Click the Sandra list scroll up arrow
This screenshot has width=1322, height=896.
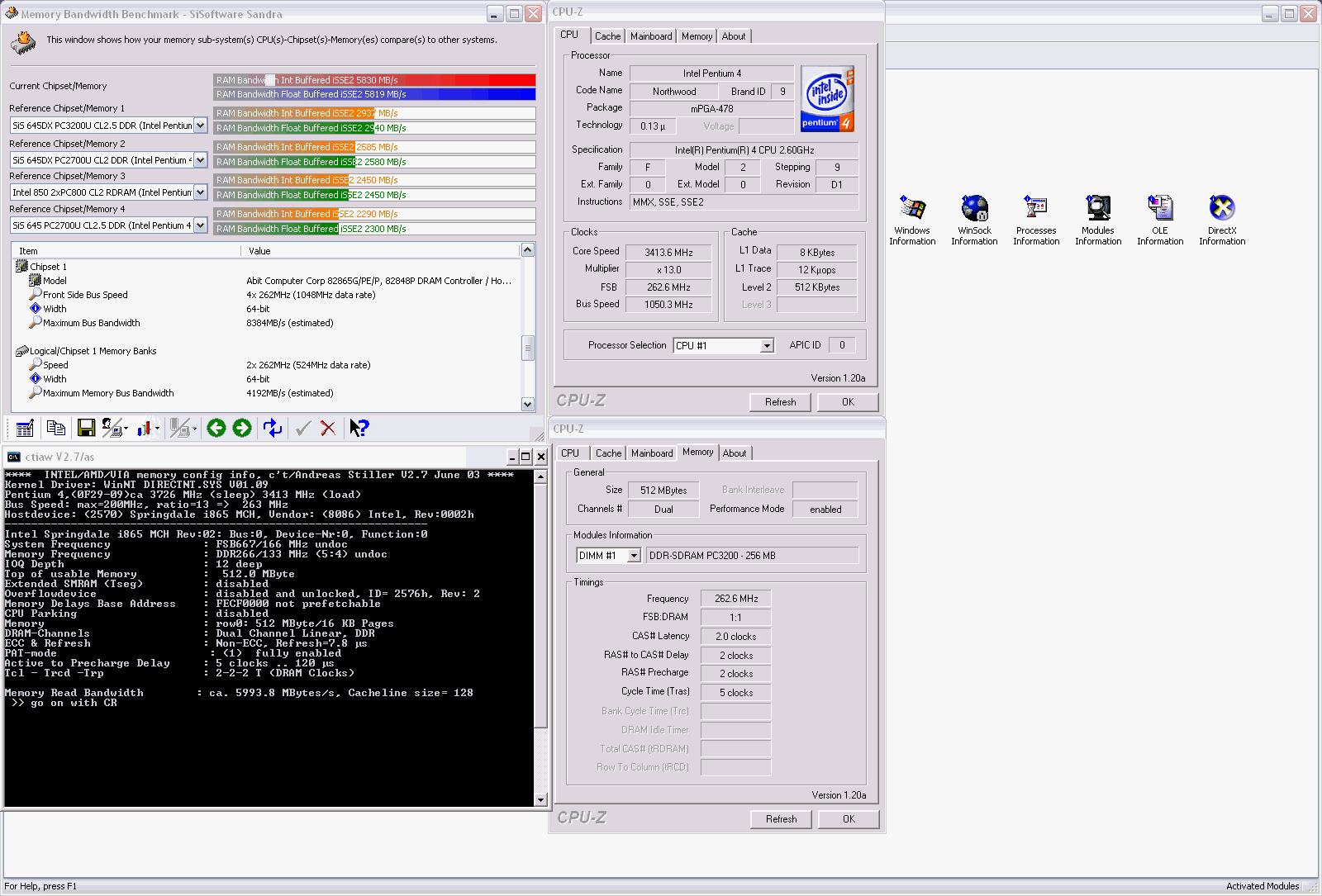pos(528,250)
